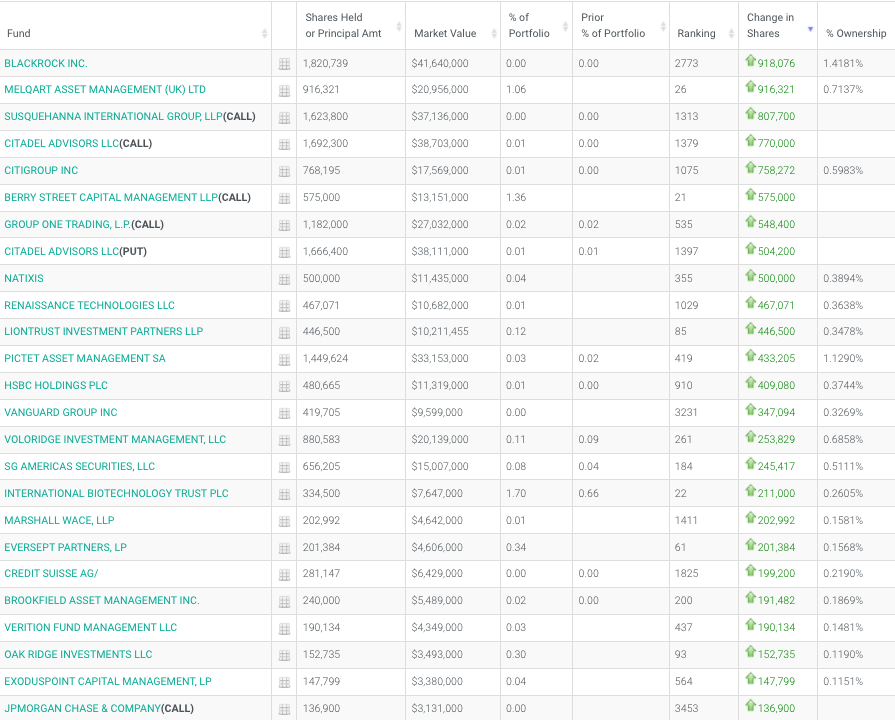Screen dimensions: 895x720
Task: Select ownership value 0.6858%
Action: [x=843, y=439]
